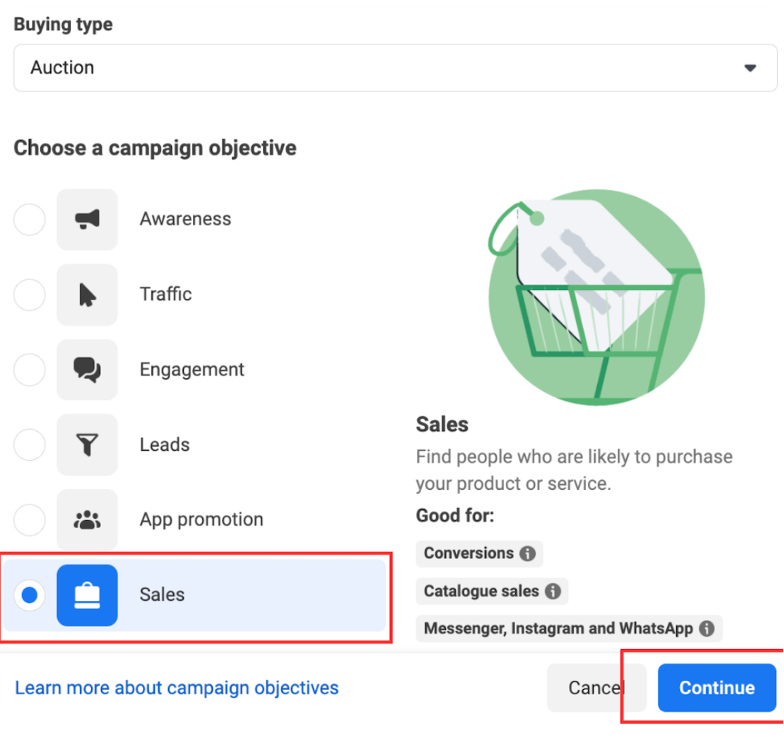
Task: Click the Sales shopping bag icon
Action: [87, 595]
